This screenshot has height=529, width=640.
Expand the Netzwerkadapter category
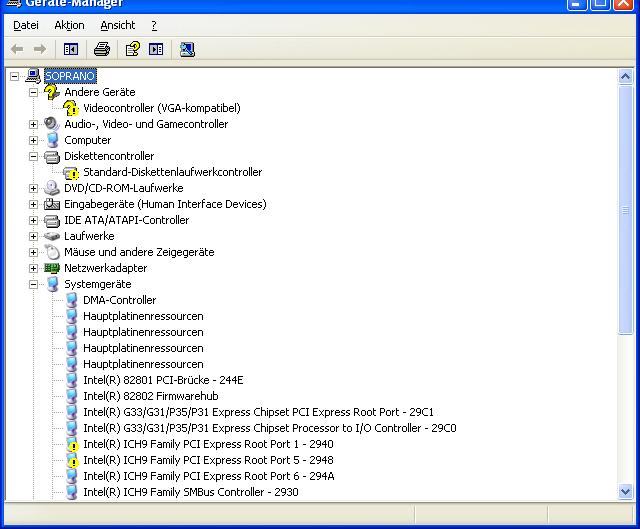(x=33, y=268)
